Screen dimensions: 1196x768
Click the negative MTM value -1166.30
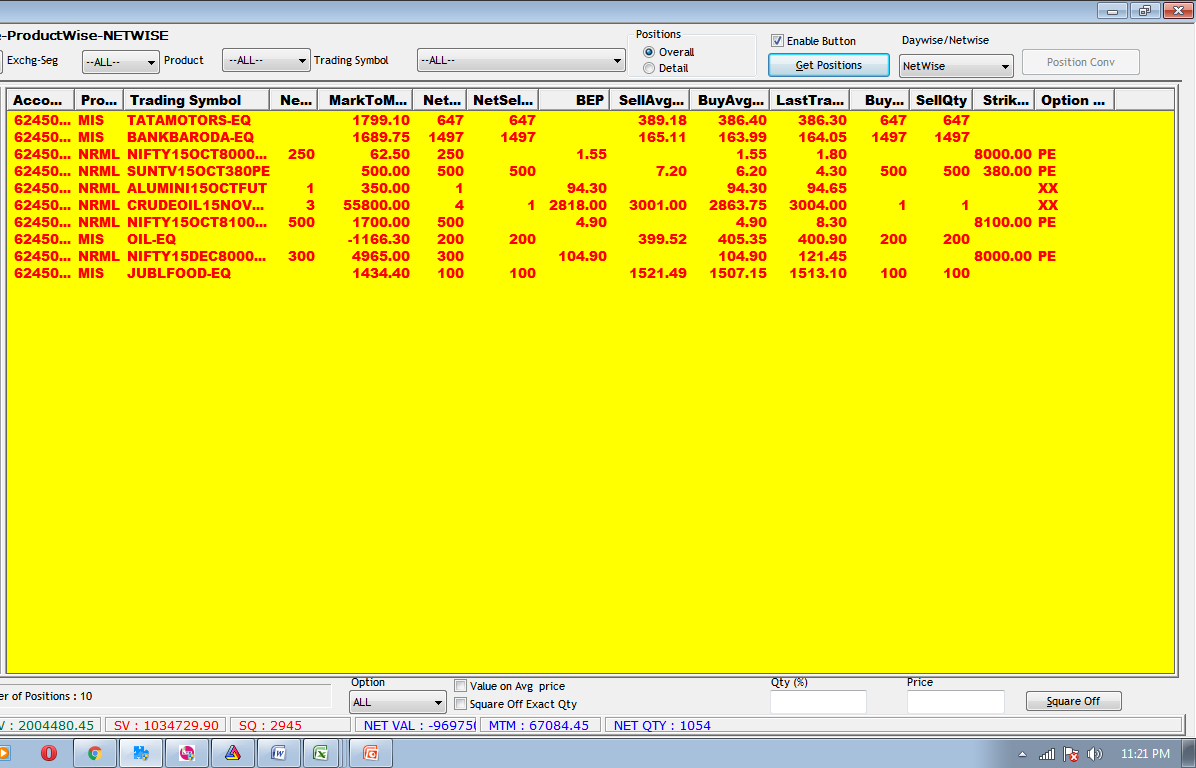tap(378, 239)
